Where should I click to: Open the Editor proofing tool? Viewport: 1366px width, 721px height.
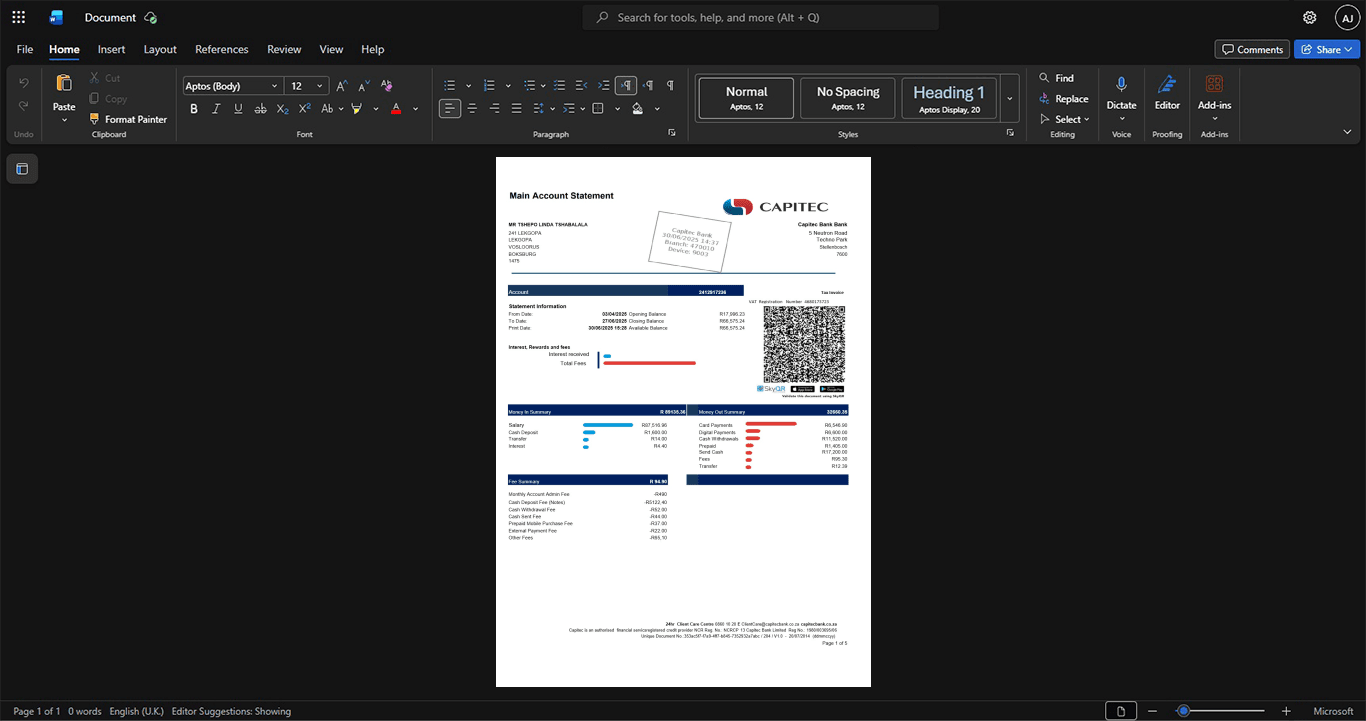pyautogui.click(x=1167, y=84)
